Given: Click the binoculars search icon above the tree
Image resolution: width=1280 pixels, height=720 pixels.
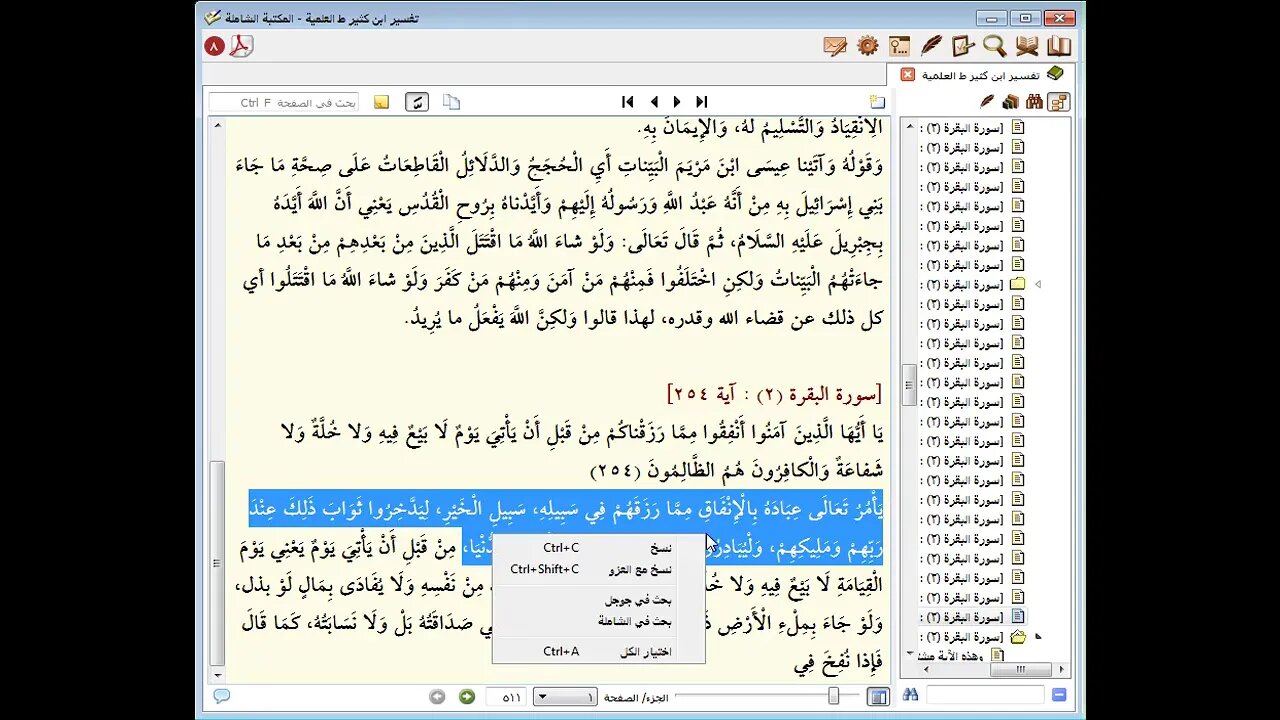Looking at the screenshot, I should 1034,101.
